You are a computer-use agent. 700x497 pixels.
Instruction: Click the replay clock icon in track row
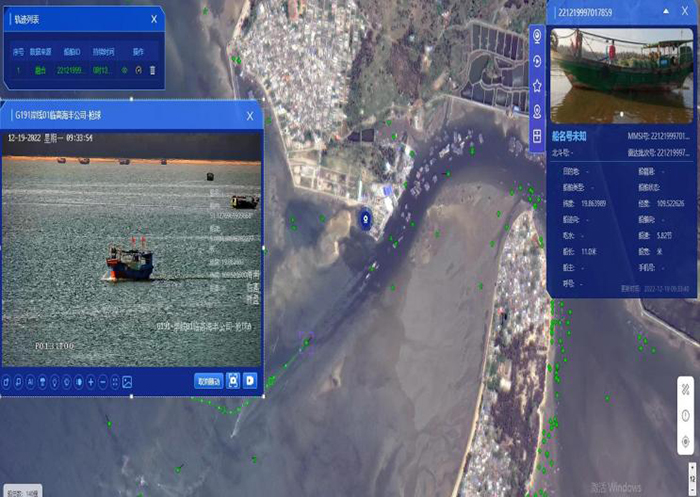139,70
